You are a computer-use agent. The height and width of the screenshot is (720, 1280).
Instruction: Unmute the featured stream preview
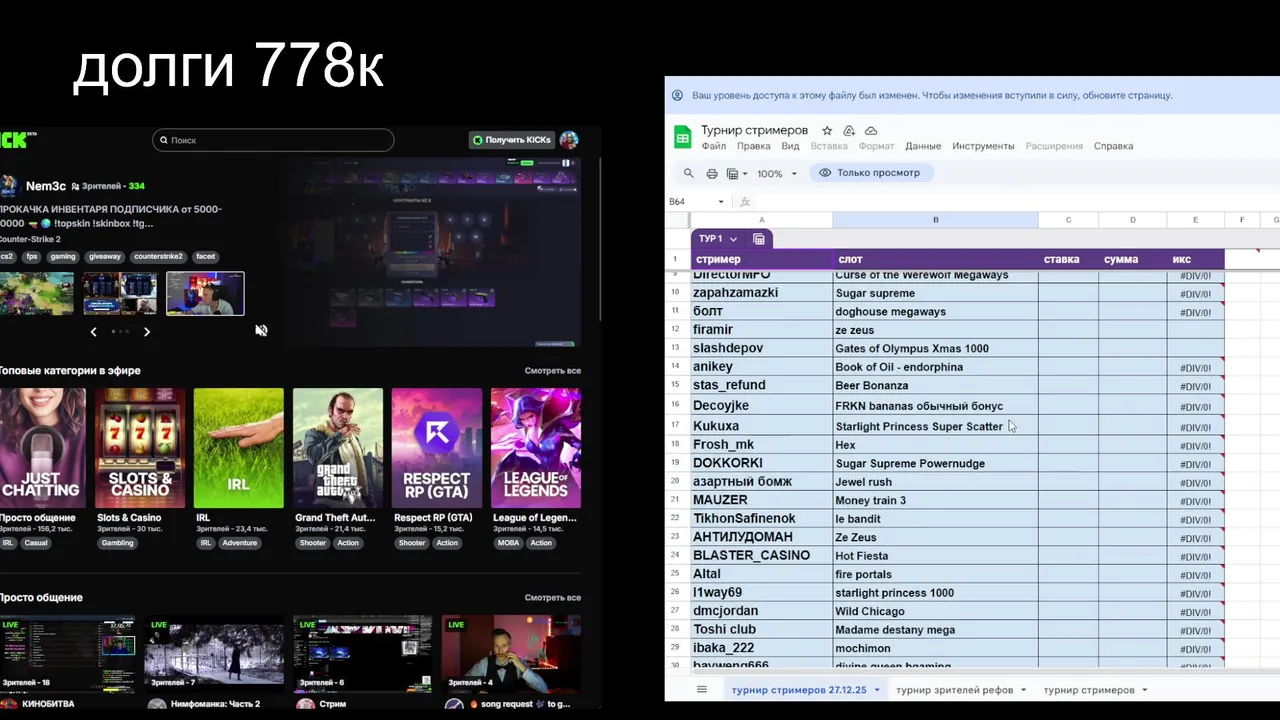[x=261, y=331]
